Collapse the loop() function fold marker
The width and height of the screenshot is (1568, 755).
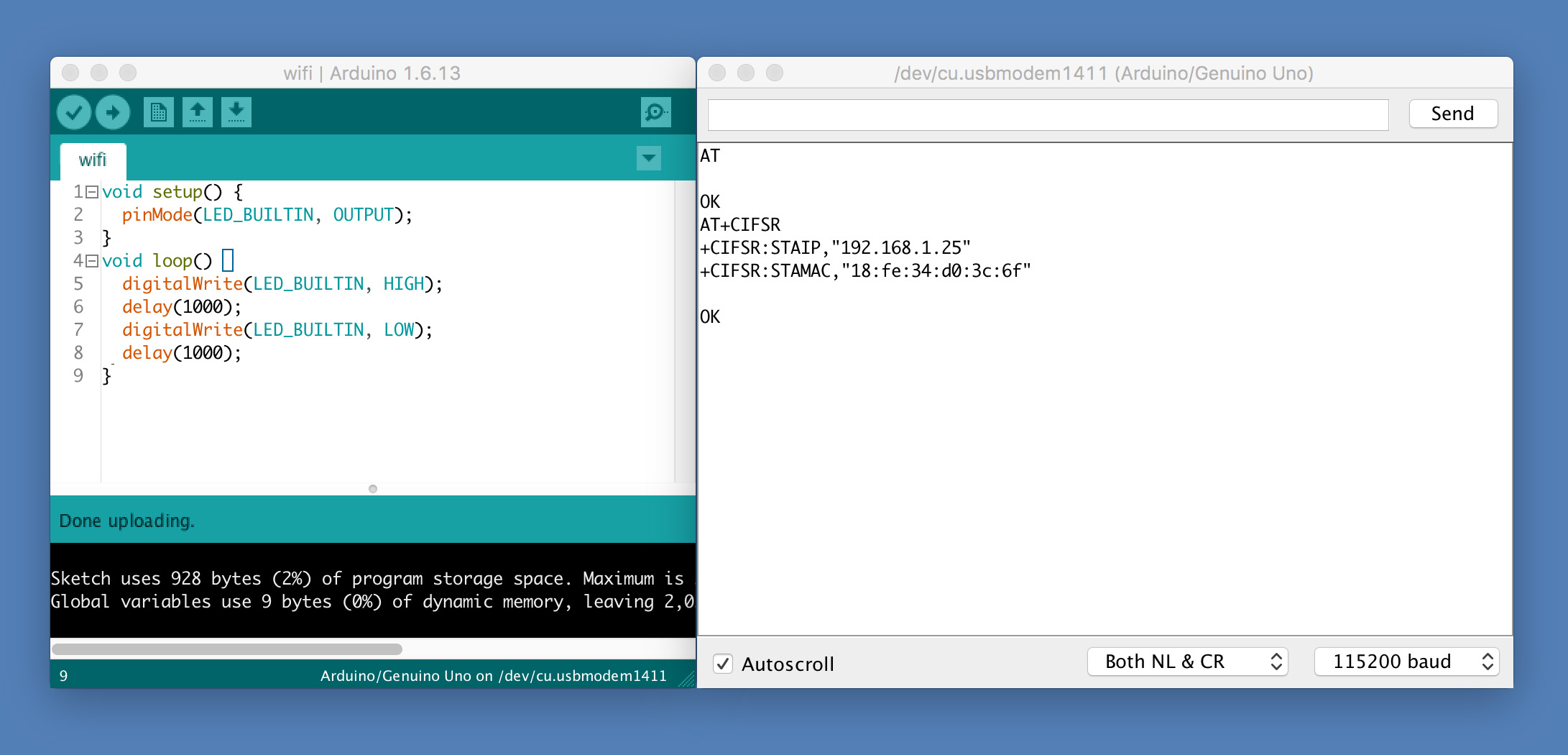pos(92,261)
